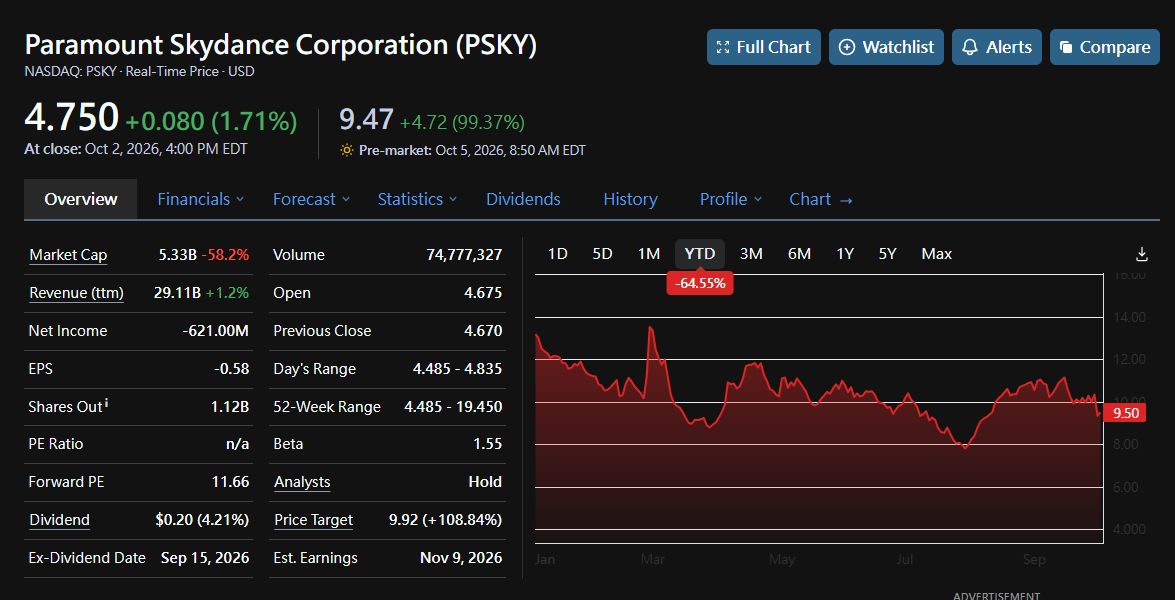
Task: Open the History tab
Action: coord(630,199)
